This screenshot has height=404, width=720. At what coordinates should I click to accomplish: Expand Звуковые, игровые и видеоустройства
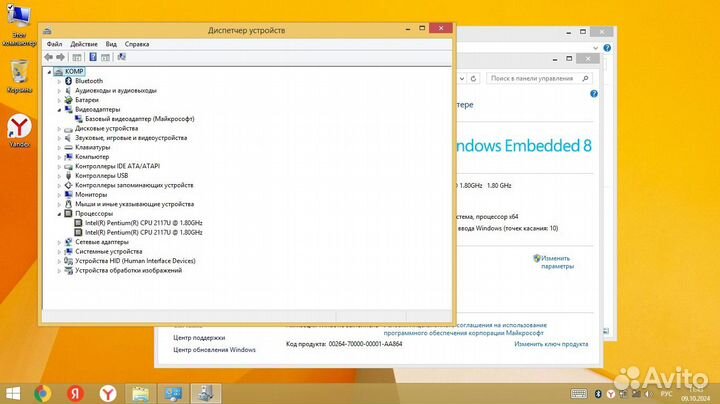click(59, 138)
